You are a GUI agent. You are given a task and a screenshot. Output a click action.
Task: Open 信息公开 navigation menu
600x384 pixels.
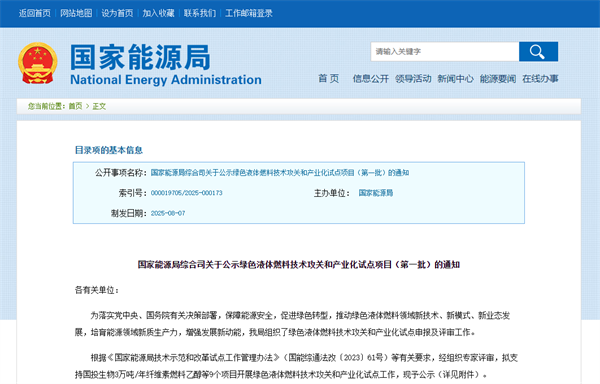[x=371, y=79]
